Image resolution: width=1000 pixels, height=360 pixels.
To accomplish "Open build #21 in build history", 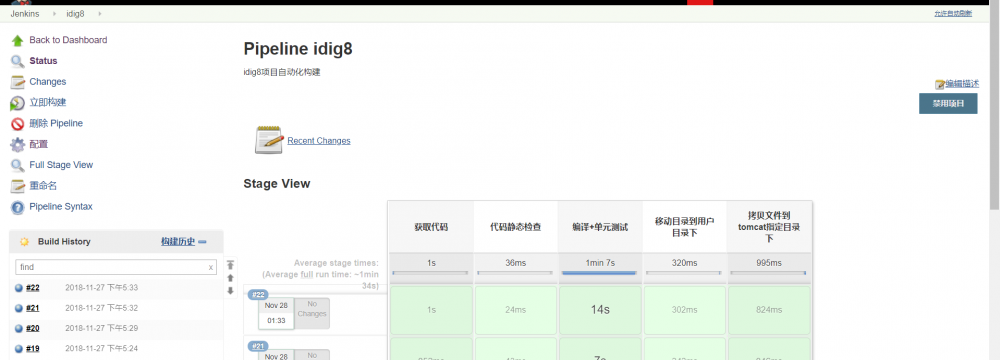I will point(33,308).
